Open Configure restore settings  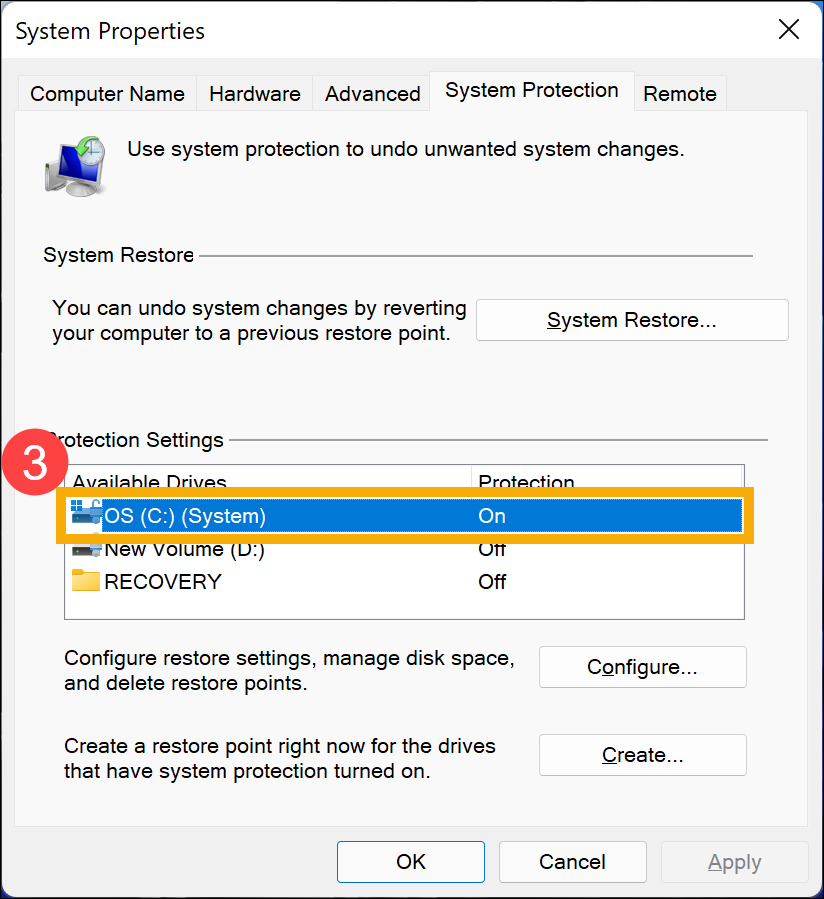pos(642,667)
